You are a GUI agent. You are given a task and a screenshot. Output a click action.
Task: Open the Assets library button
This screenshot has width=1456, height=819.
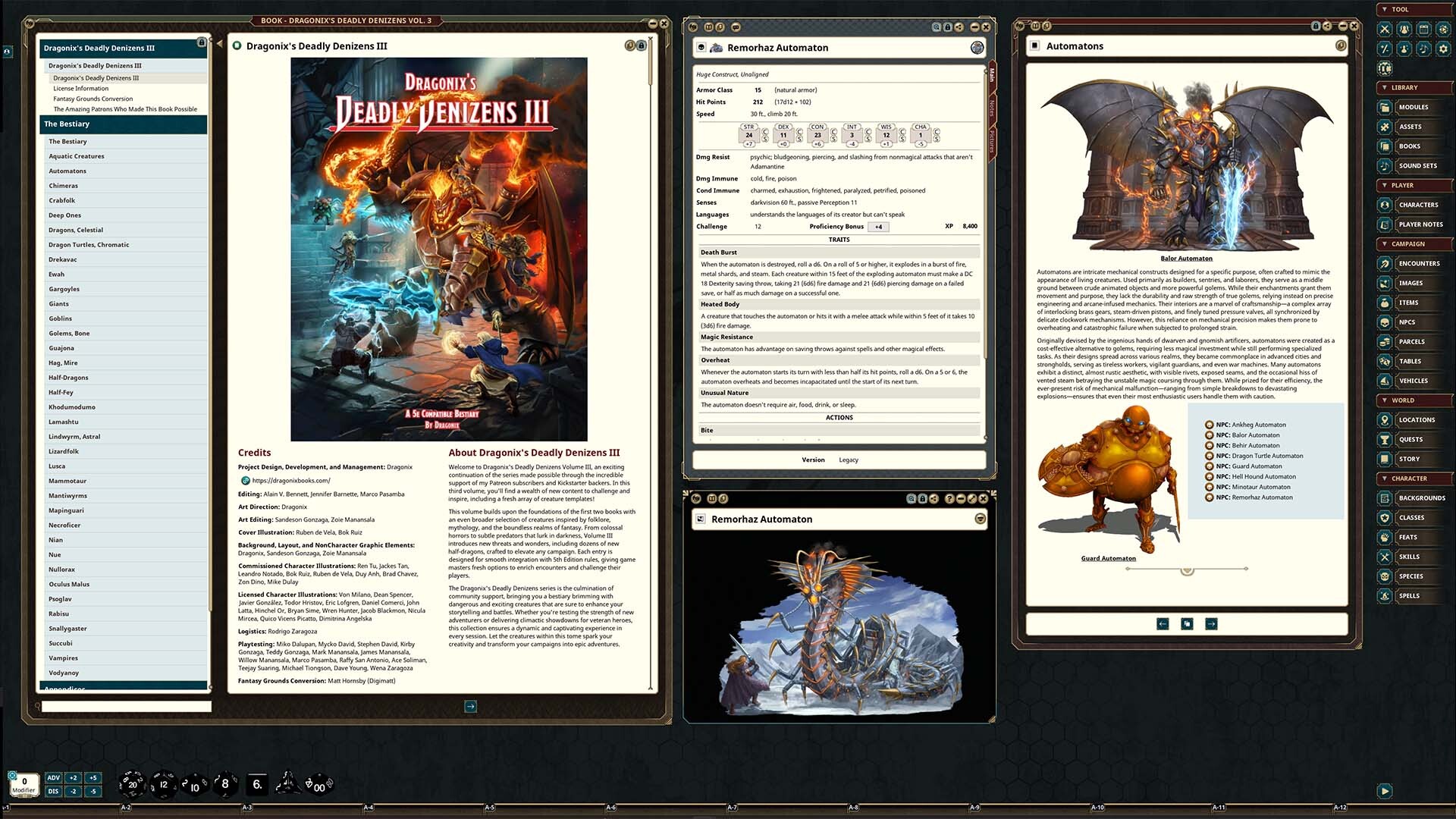pos(1415,127)
